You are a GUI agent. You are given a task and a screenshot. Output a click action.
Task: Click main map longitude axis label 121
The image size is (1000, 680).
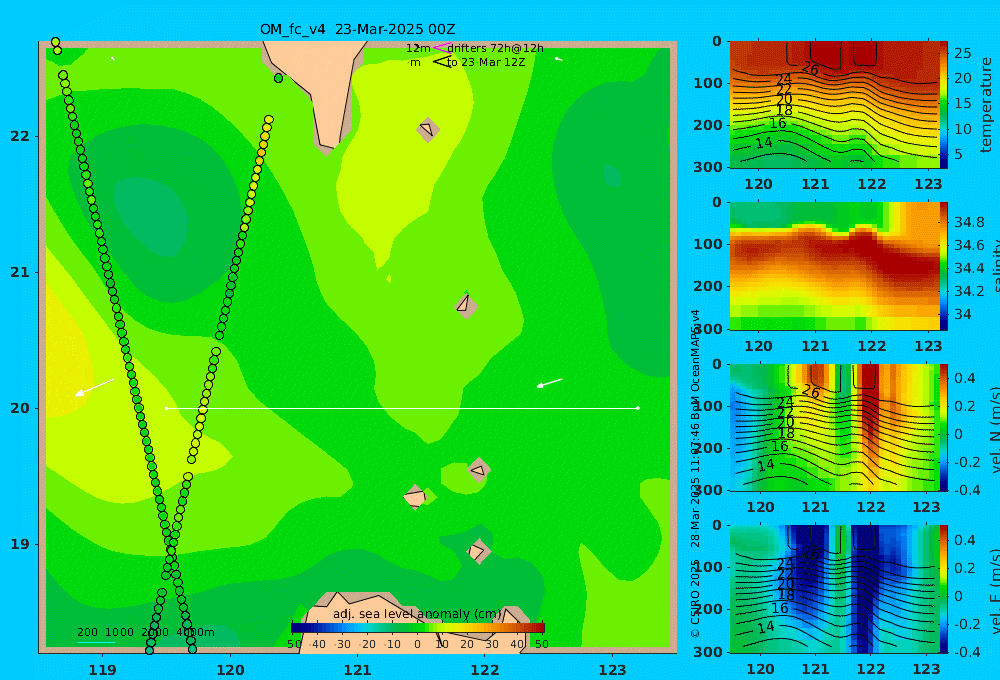click(x=357, y=670)
